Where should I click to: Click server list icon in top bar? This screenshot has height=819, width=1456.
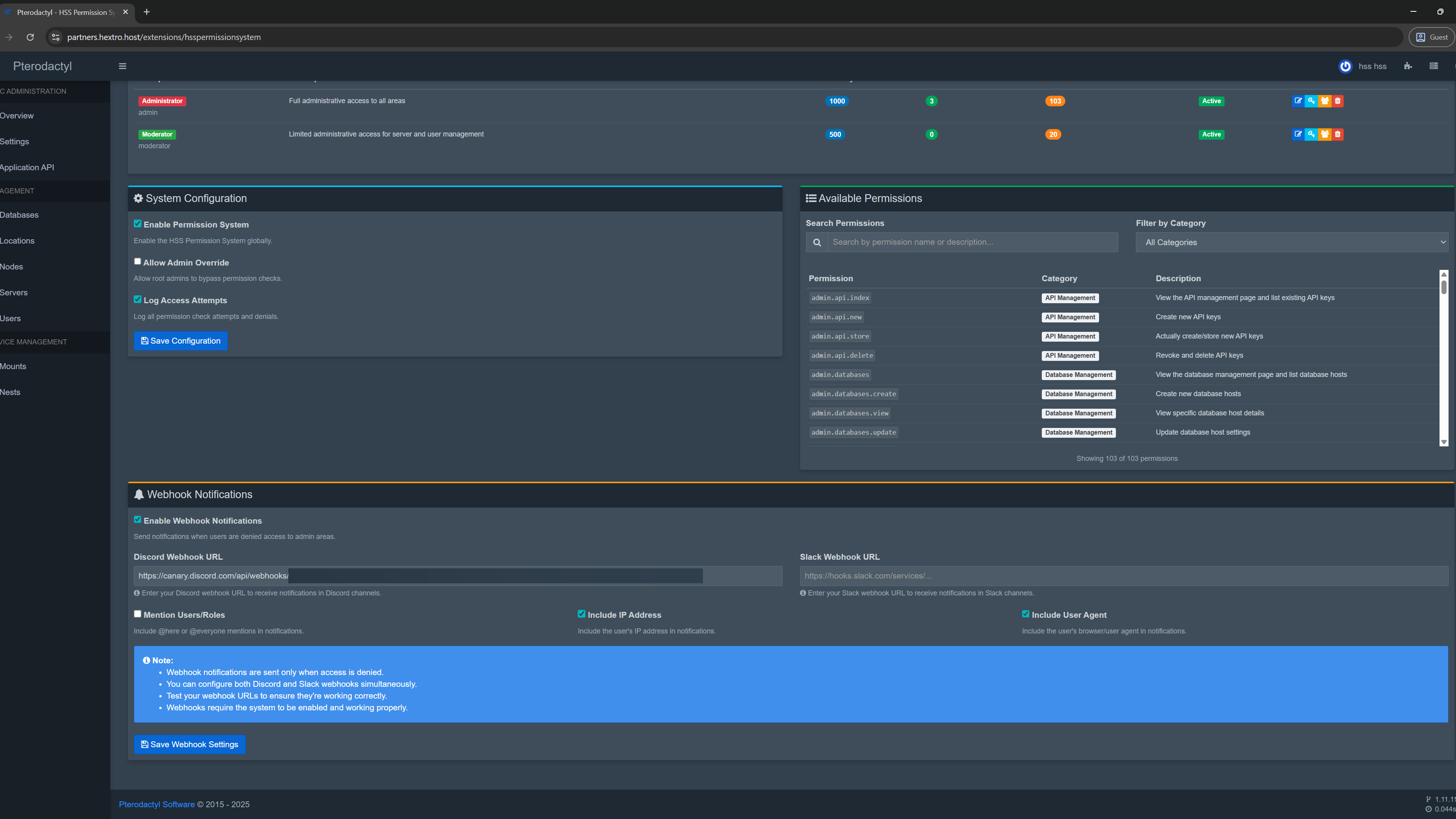coord(1433,66)
